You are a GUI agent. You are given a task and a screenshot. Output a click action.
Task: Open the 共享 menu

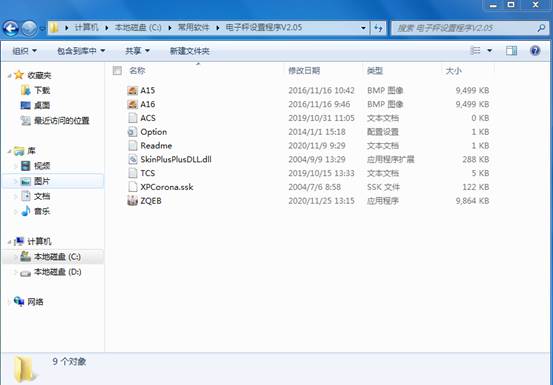[137, 51]
